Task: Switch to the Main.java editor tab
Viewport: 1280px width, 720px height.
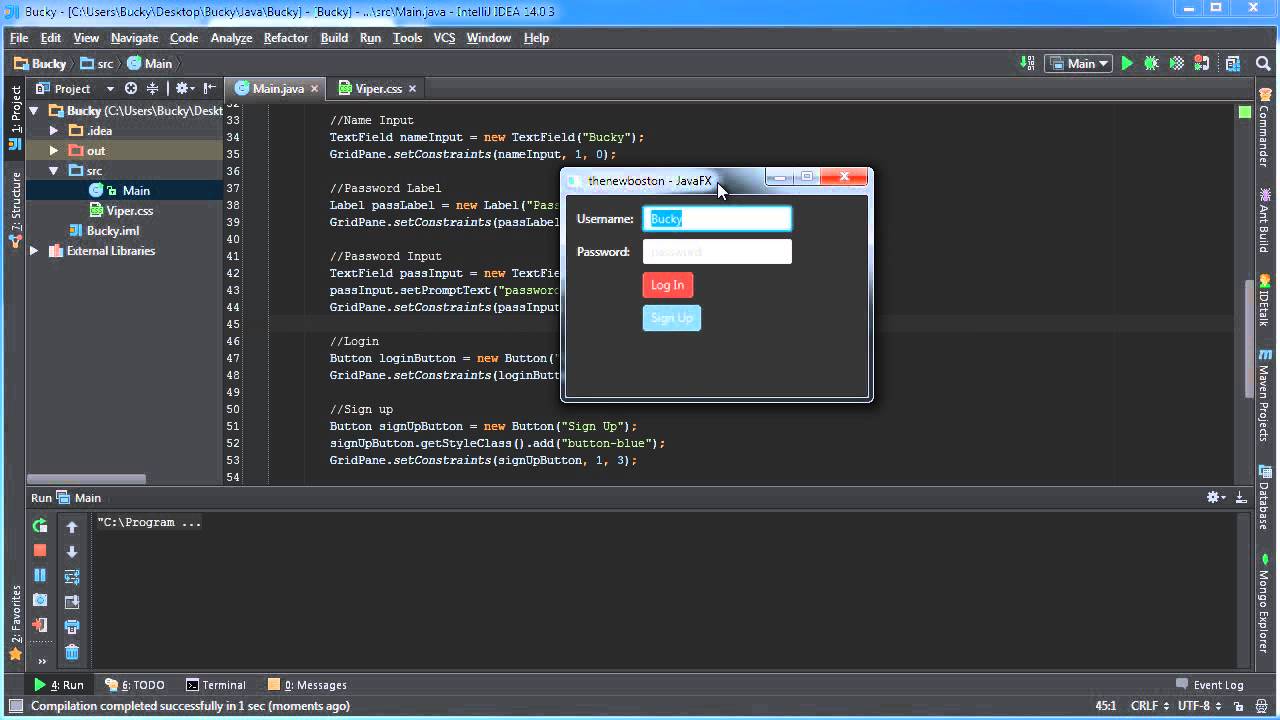Action: (x=278, y=88)
